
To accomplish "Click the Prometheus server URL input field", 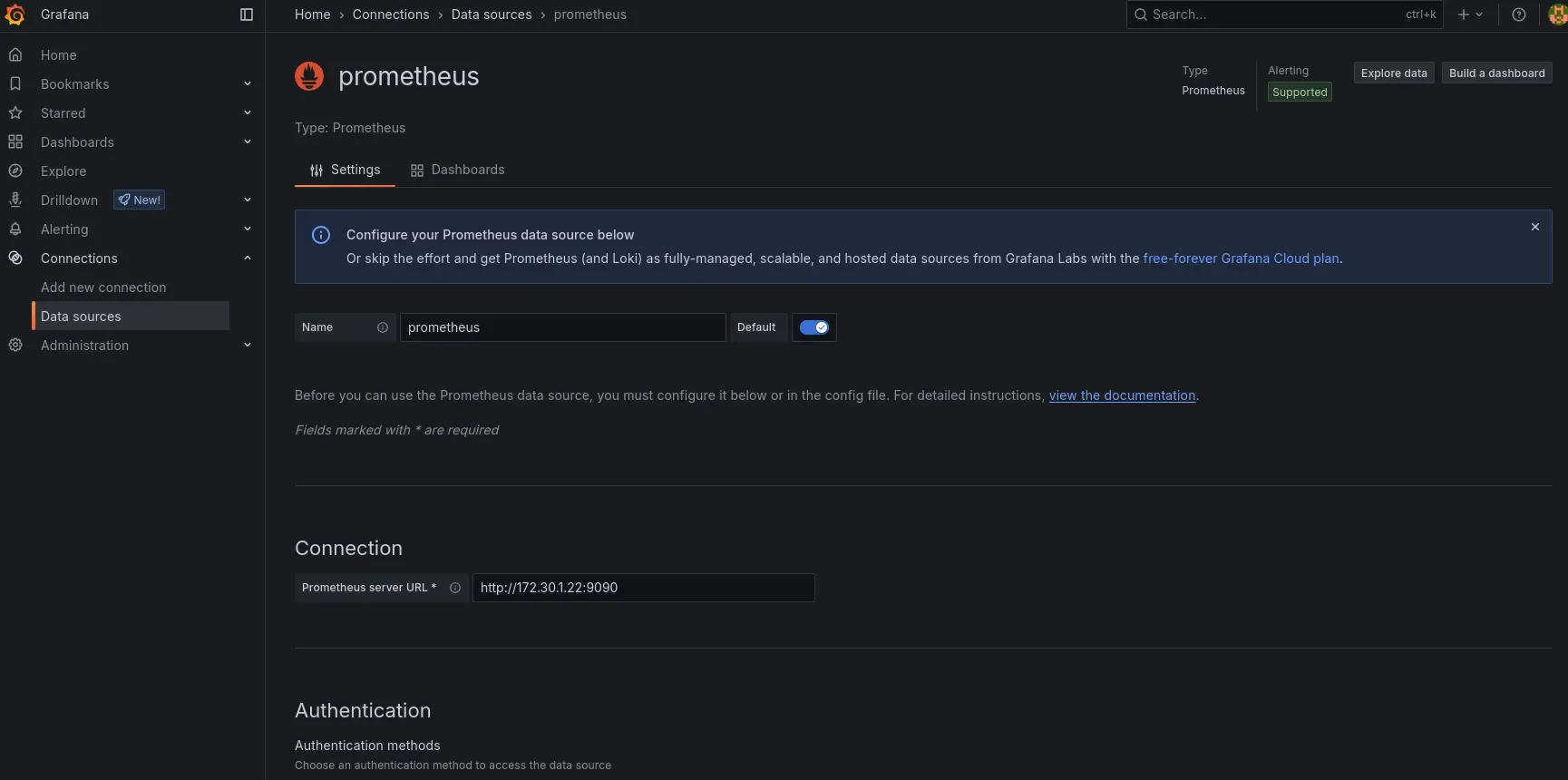I will tap(644, 588).
